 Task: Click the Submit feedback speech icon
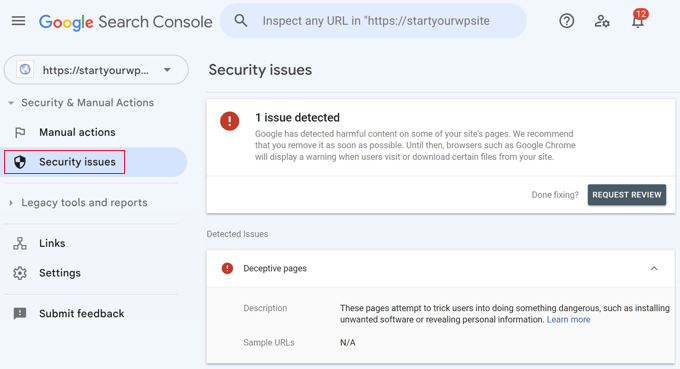coord(20,313)
